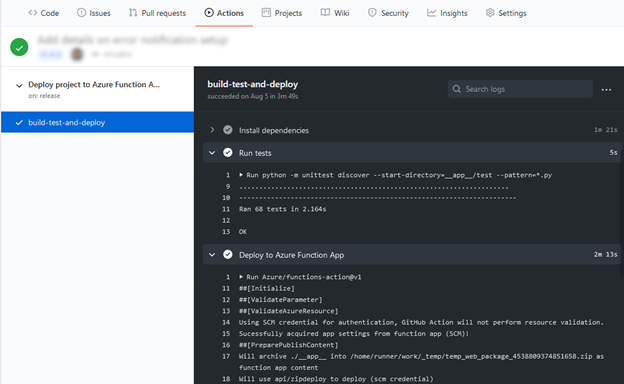Viewport: 624px width, 384px height.
Task: Click the Actions play icon
Action: tap(209, 13)
